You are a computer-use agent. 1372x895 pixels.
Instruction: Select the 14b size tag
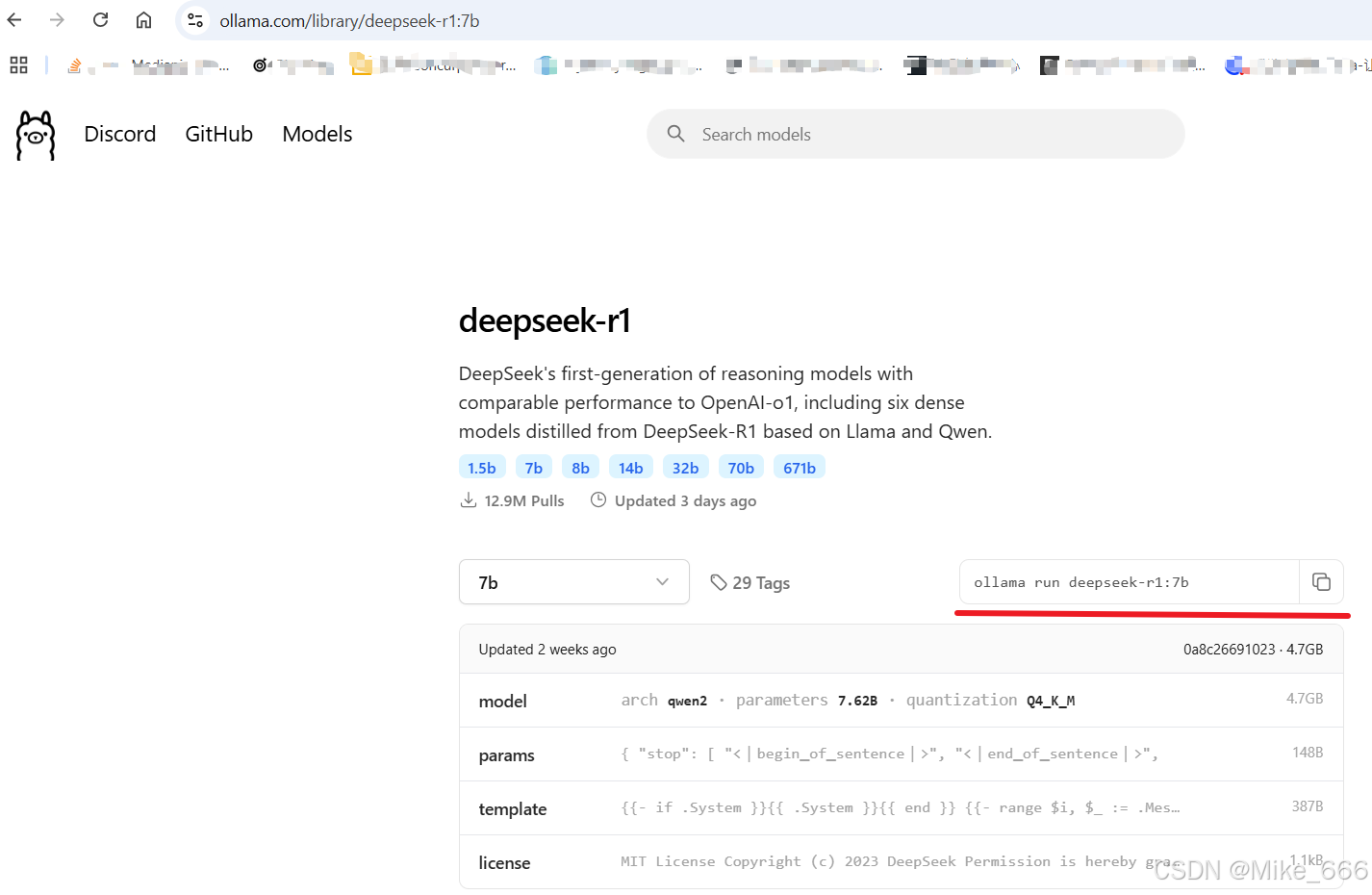coord(631,468)
